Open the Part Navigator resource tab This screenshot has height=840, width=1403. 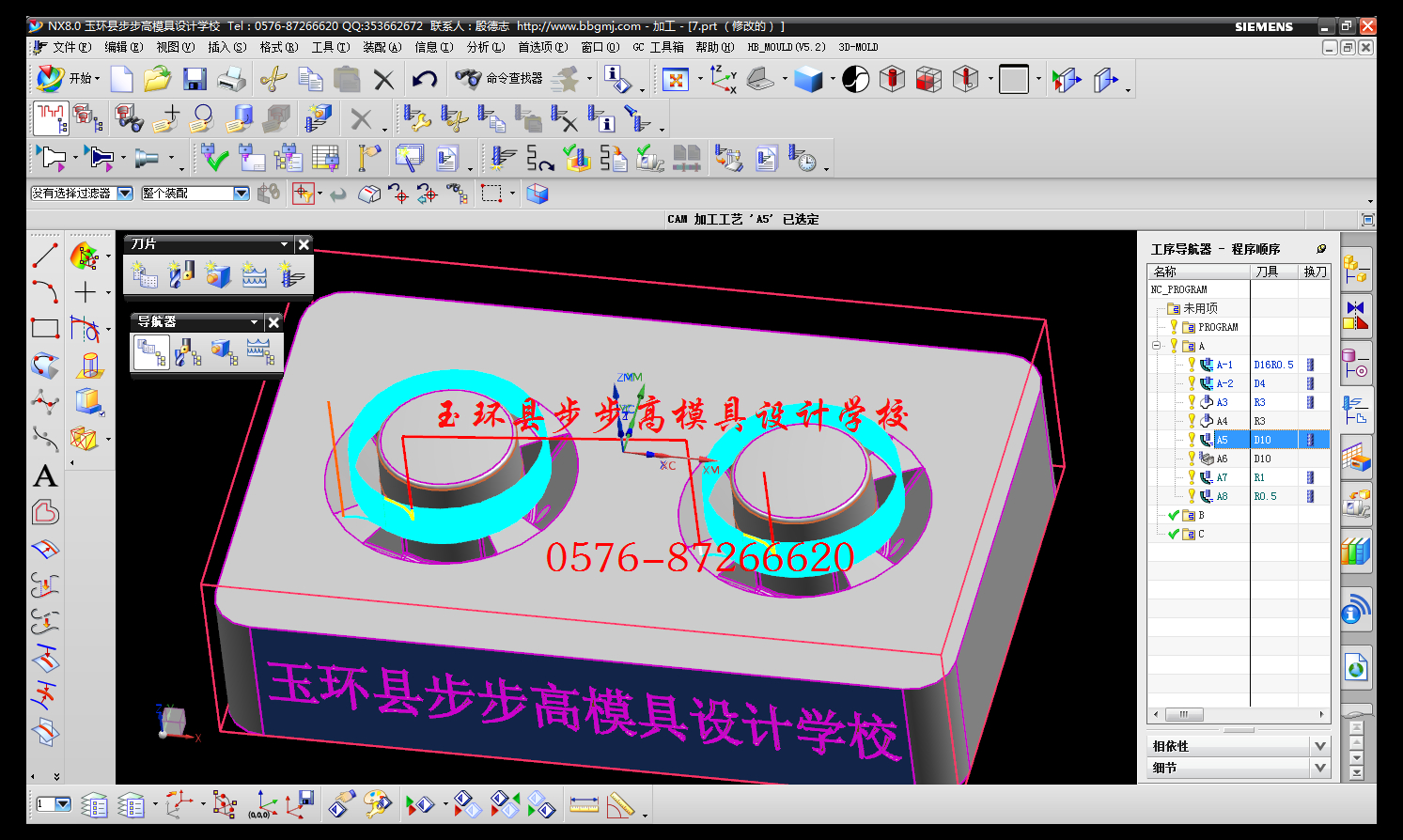1356,363
